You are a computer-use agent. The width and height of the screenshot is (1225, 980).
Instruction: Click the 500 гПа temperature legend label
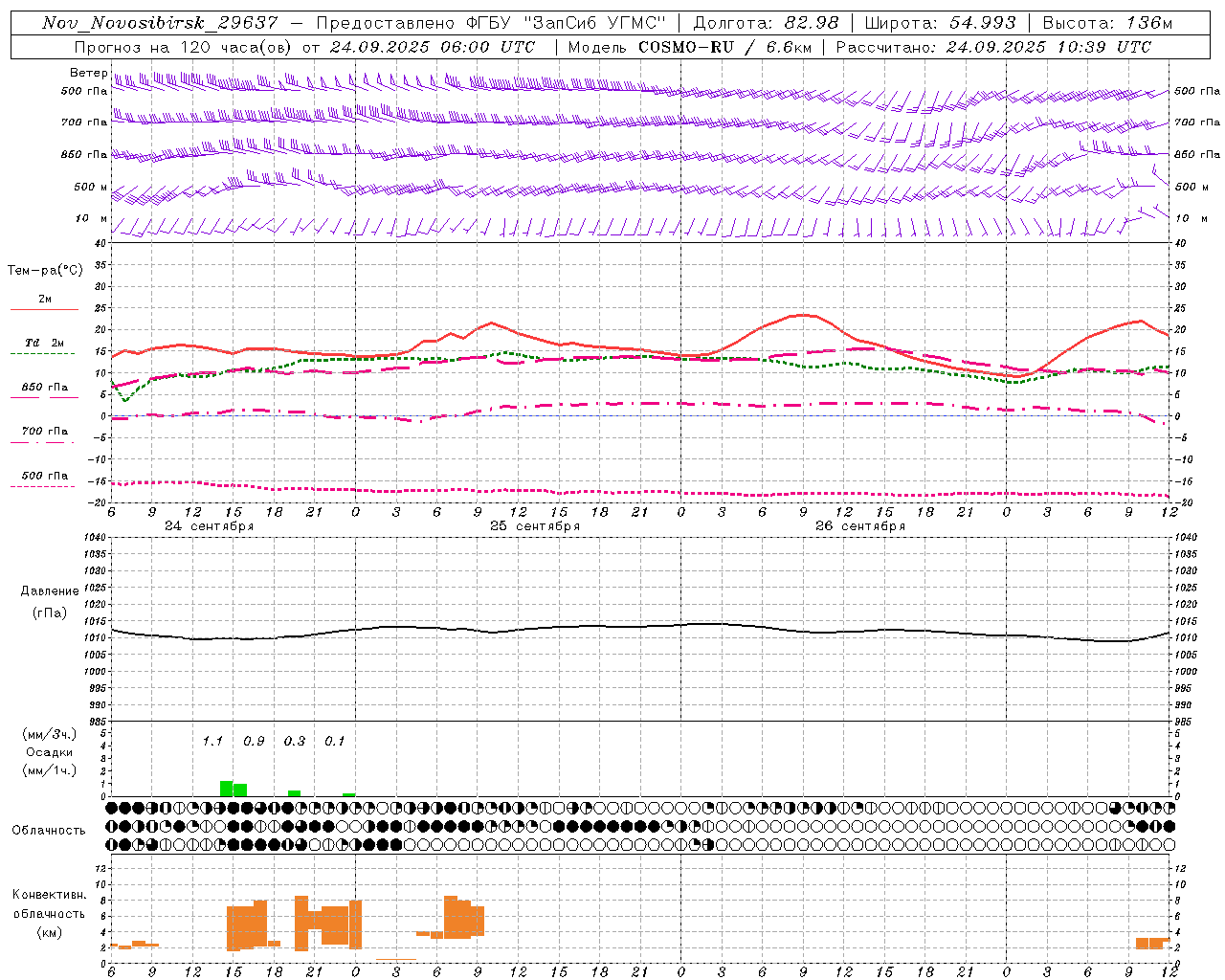click(x=45, y=476)
